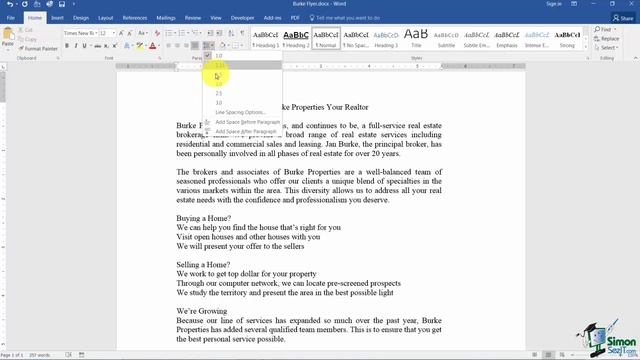The height and width of the screenshot is (360, 640).
Task: Click the Borders icon
Action: click(x=236, y=46)
